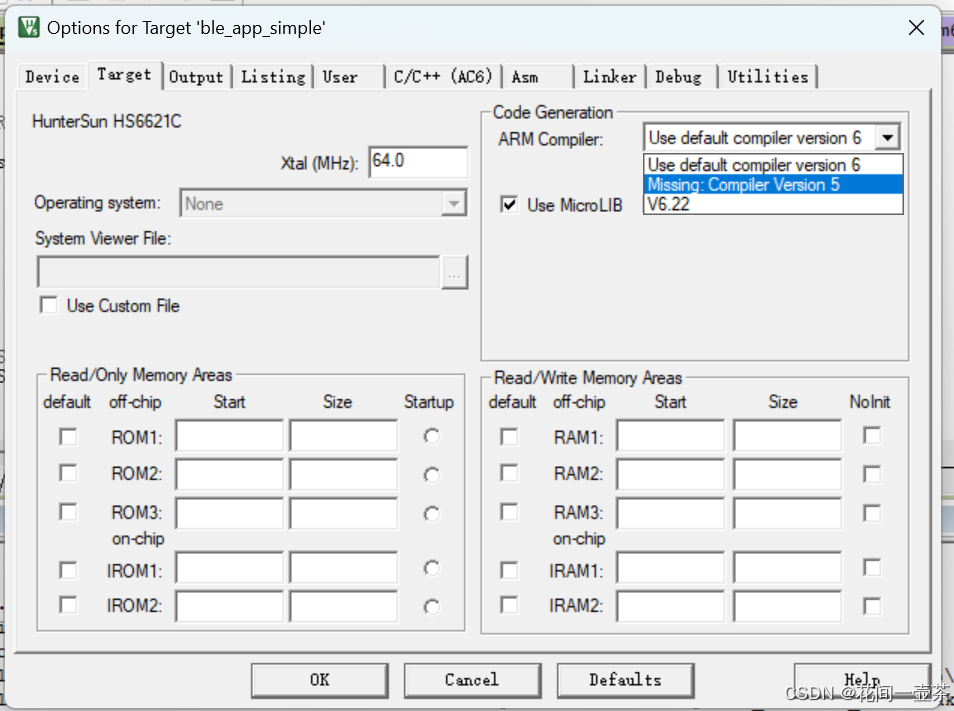Open the Output tab

click(x=196, y=77)
